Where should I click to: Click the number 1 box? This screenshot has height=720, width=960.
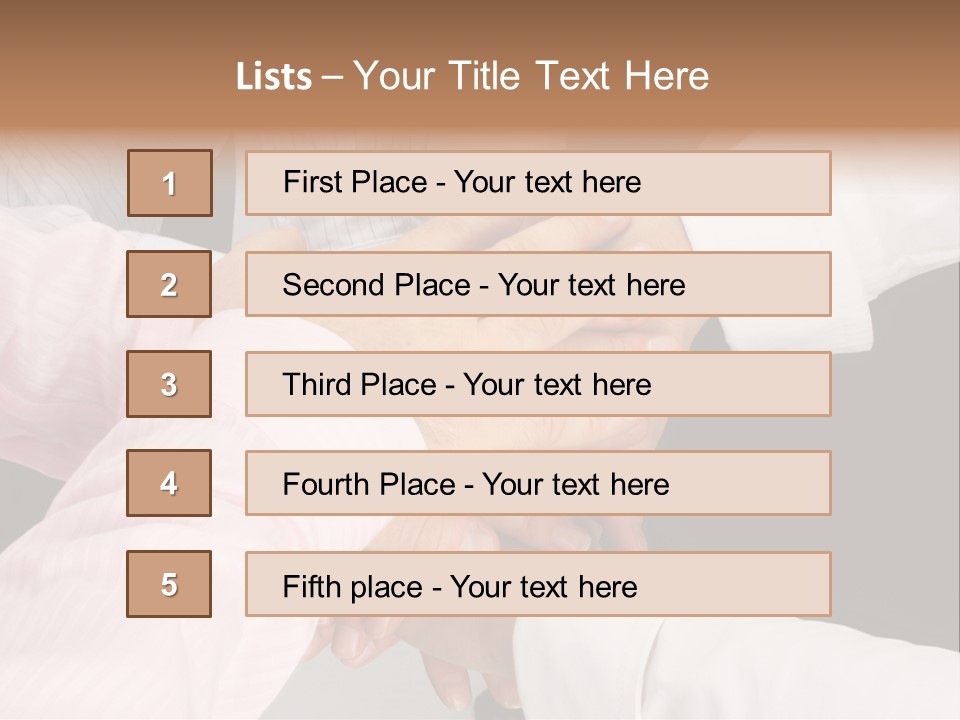point(169,183)
